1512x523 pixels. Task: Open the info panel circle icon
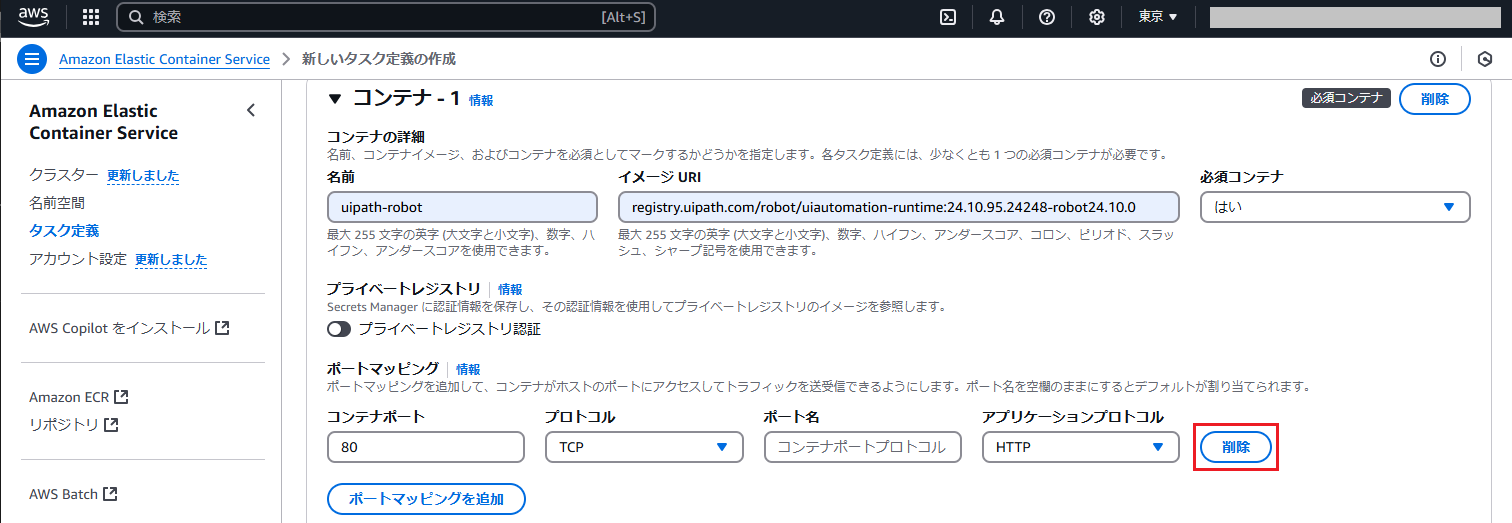click(x=1438, y=59)
